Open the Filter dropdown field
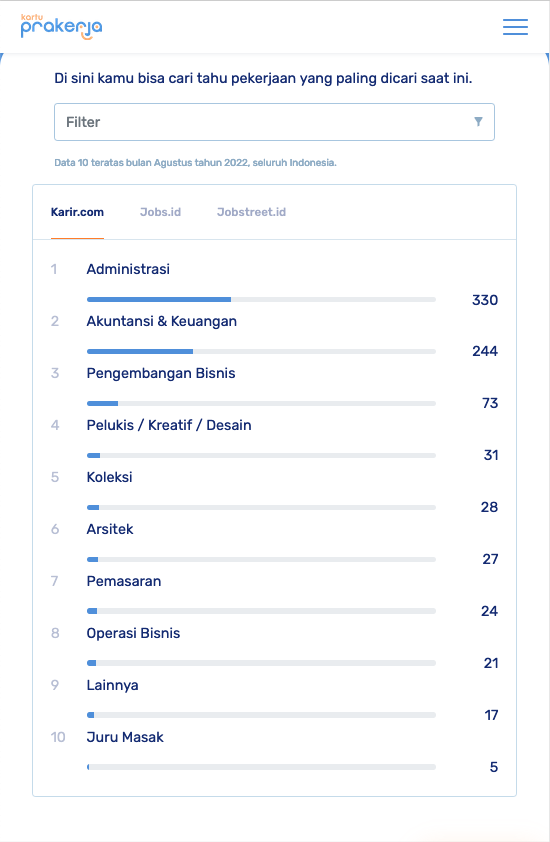The height and width of the screenshot is (842, 550). click(x=274, y=122)
